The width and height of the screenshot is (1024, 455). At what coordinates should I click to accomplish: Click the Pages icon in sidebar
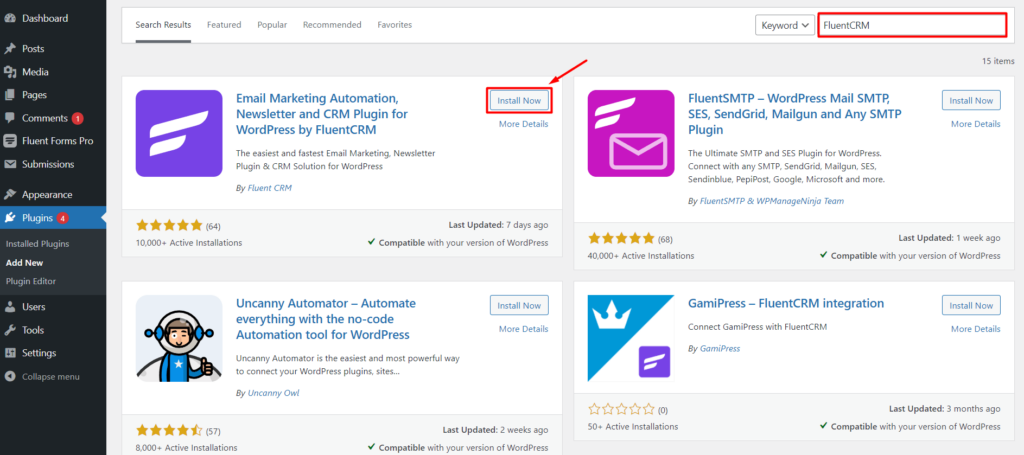coord(10,95)
